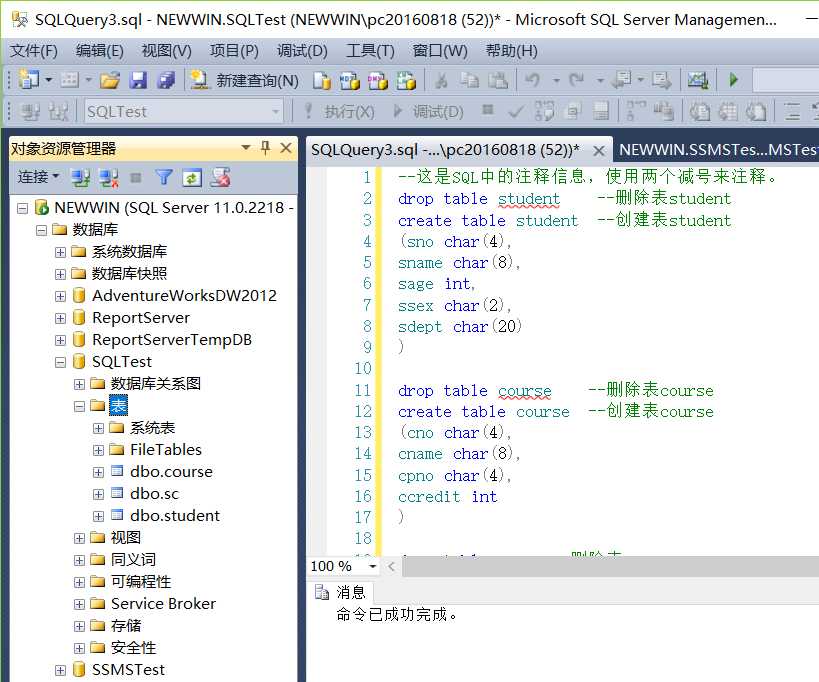This screenshot has width=819, height=682.
Task: Expand the 系统数据库 folder
Action: coord(61,252)
